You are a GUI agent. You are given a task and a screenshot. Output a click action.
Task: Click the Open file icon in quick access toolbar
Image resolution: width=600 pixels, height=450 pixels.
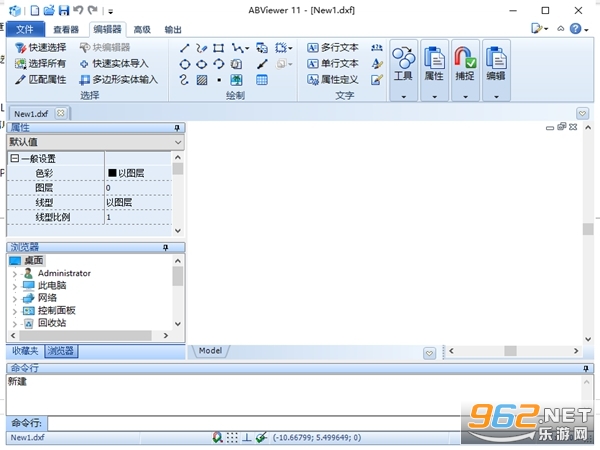[x=49, y=10]
